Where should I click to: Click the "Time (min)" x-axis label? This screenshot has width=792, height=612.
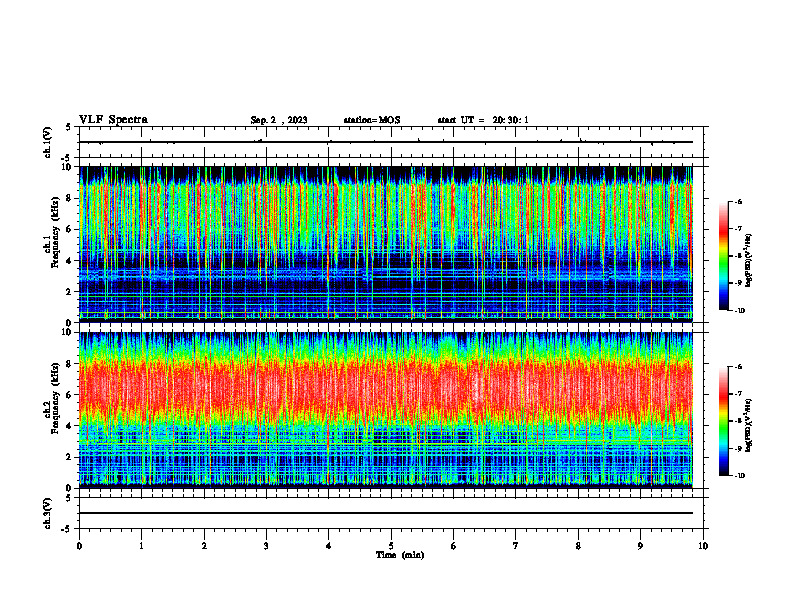click(x=400, y=555)
